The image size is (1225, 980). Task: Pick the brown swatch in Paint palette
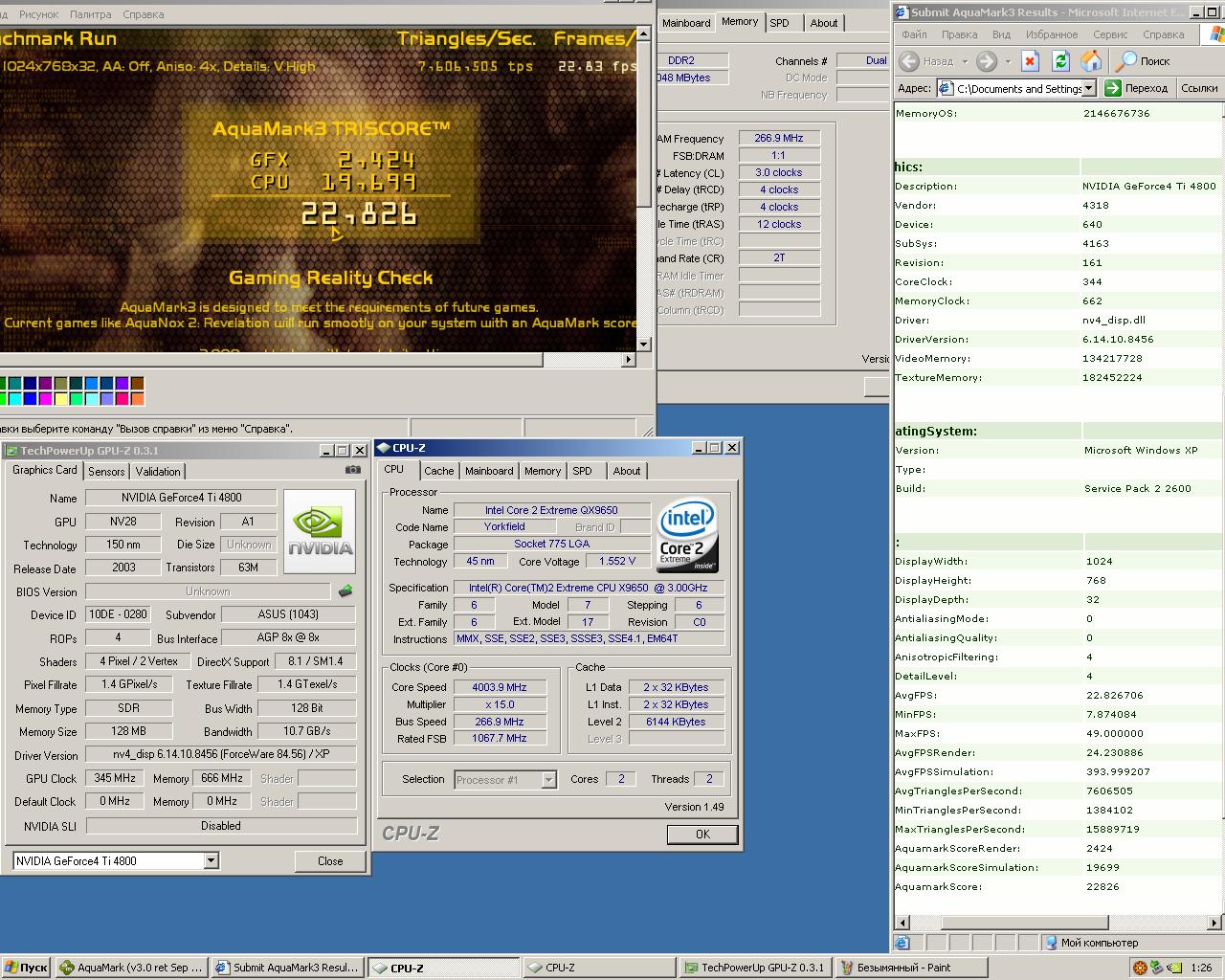pos(138,384)
